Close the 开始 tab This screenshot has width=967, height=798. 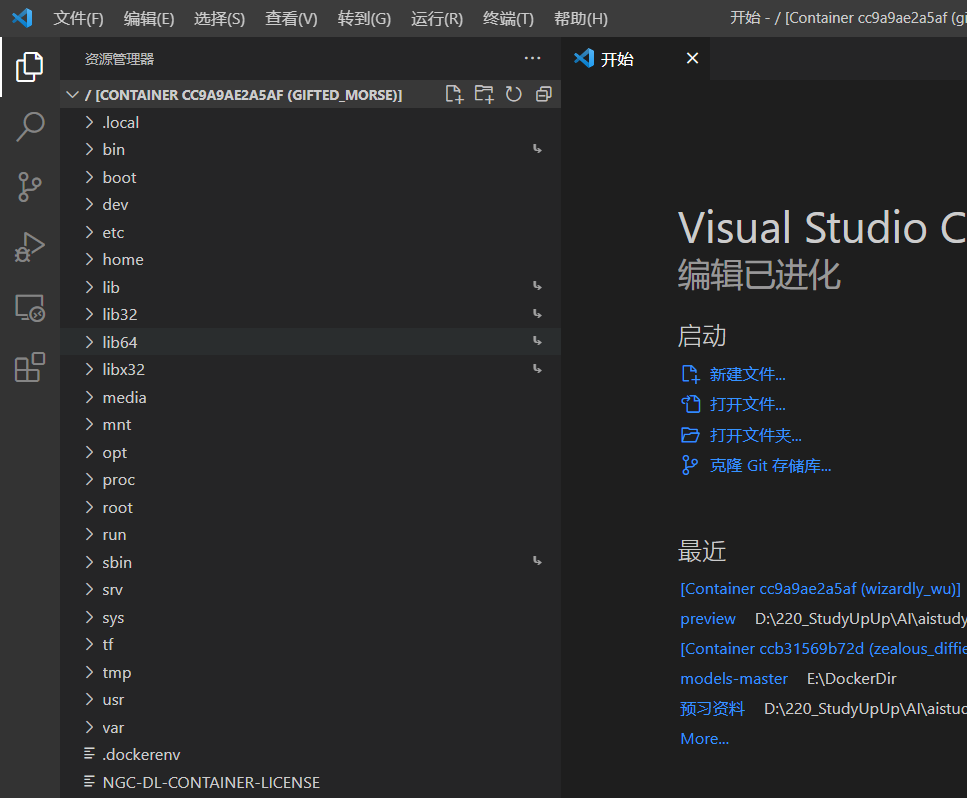pos(693,58)
